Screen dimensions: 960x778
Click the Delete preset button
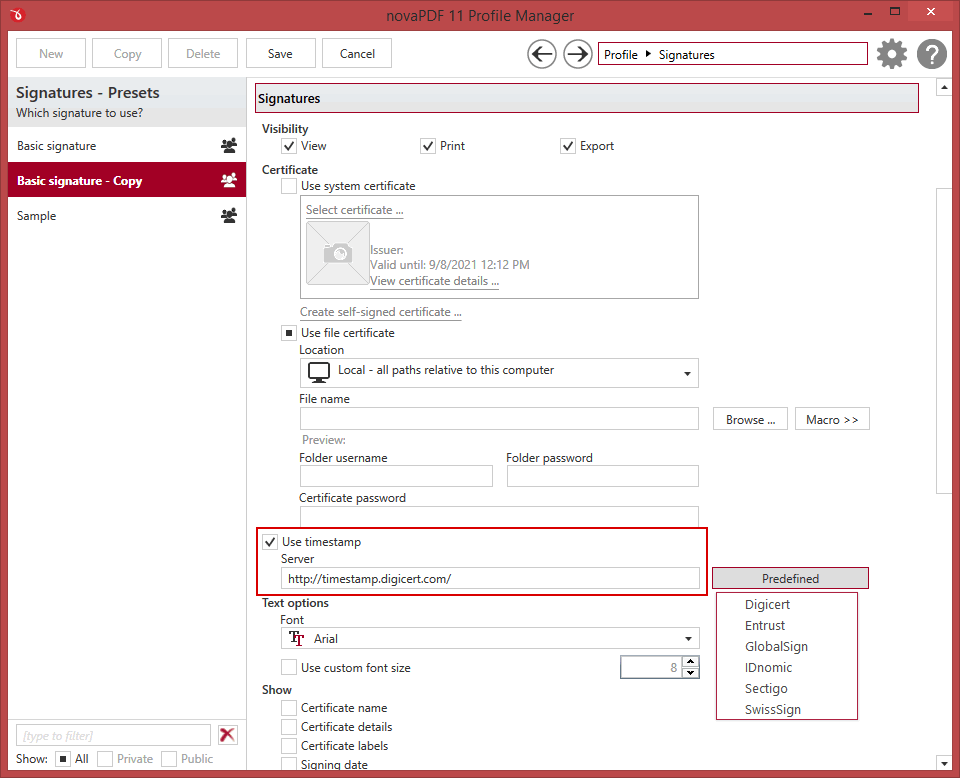point(203,53)
